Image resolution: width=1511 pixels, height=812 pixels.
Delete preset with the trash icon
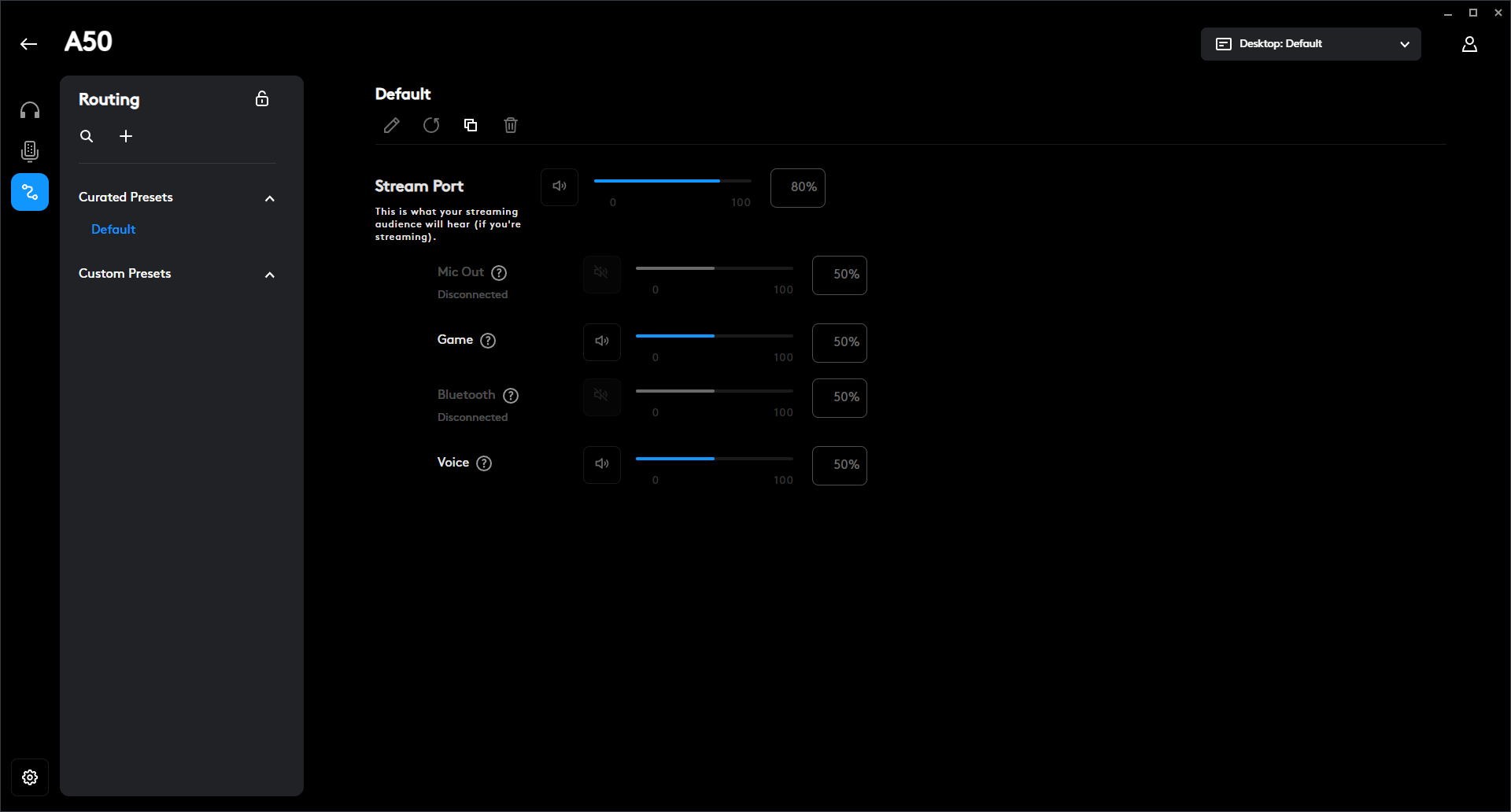pyautogui.click(x=511, y=125)
